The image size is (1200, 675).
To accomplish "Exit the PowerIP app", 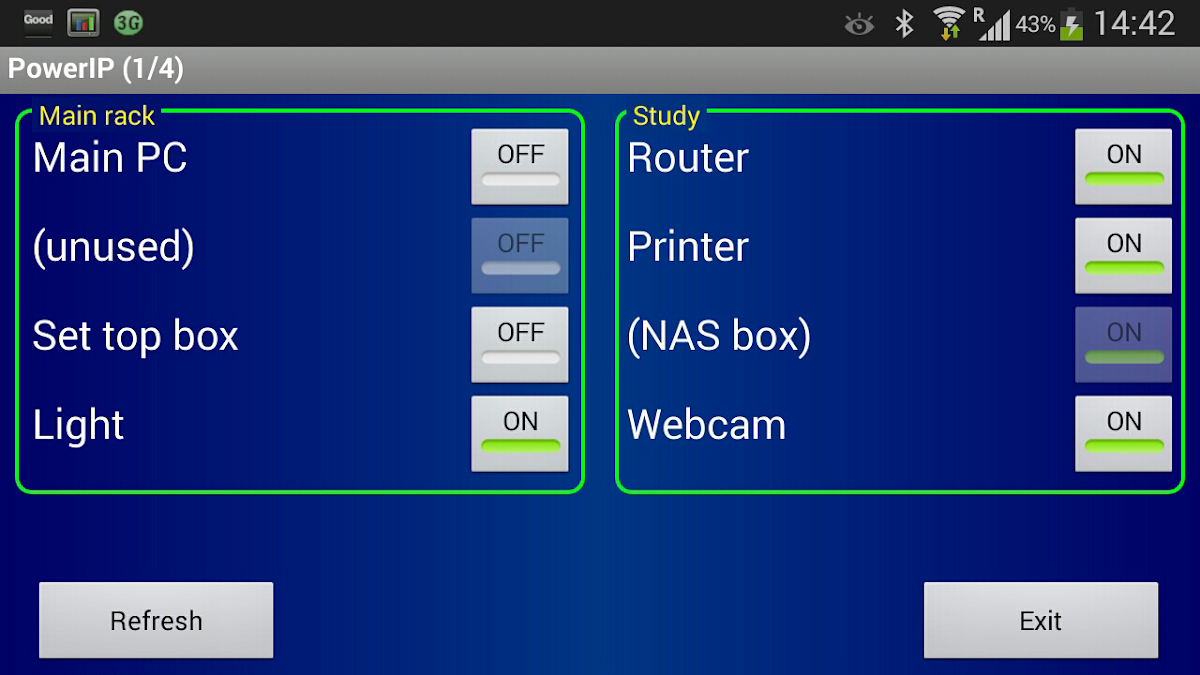I will pyautogui.click(x=1040, y=620).
